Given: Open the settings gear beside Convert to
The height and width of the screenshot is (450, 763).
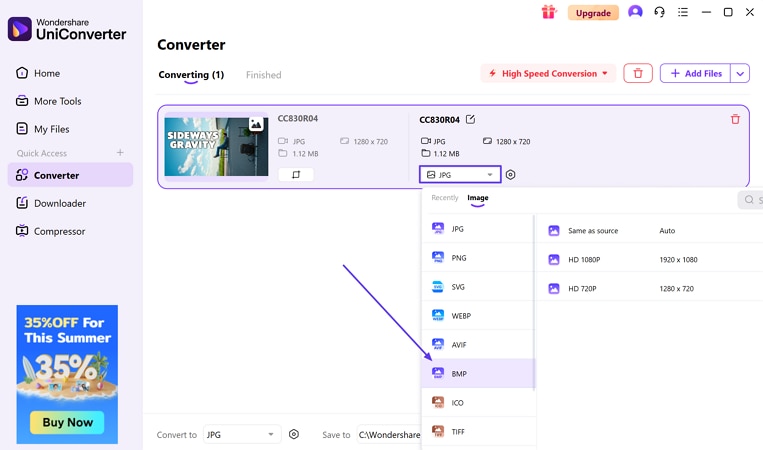Looking at the screenshot, I should [294, 434].
